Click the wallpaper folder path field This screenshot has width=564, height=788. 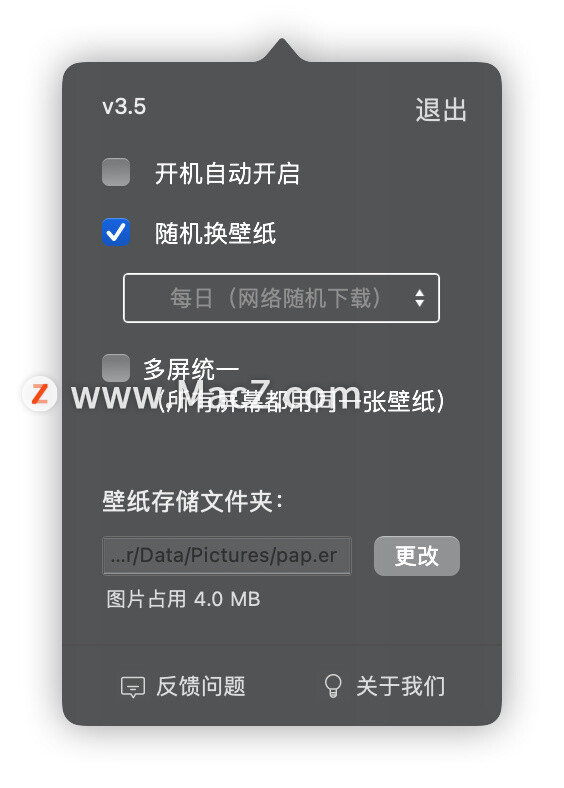[x=227, y=556]
